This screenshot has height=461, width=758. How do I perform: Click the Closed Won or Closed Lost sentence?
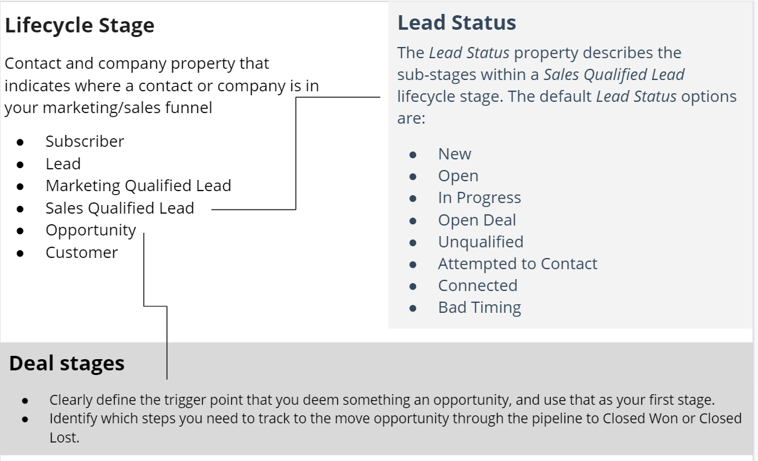point(395,428)
